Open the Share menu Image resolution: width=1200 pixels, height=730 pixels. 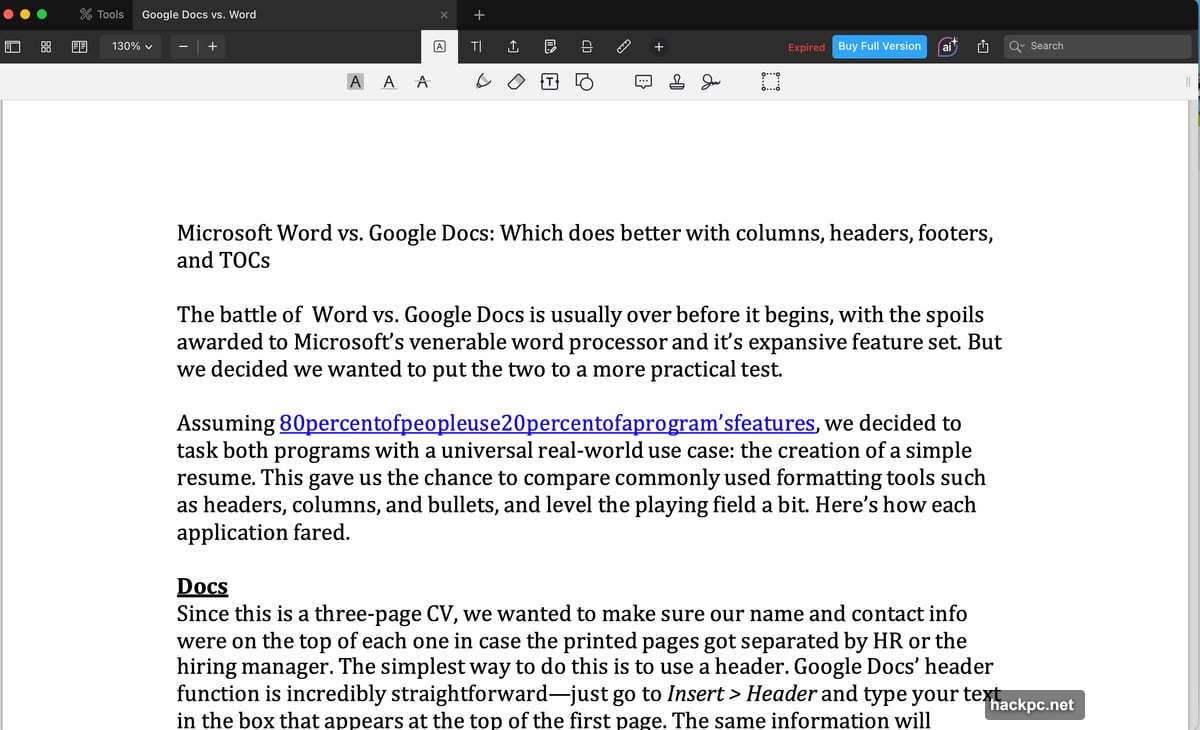(982, 46)
